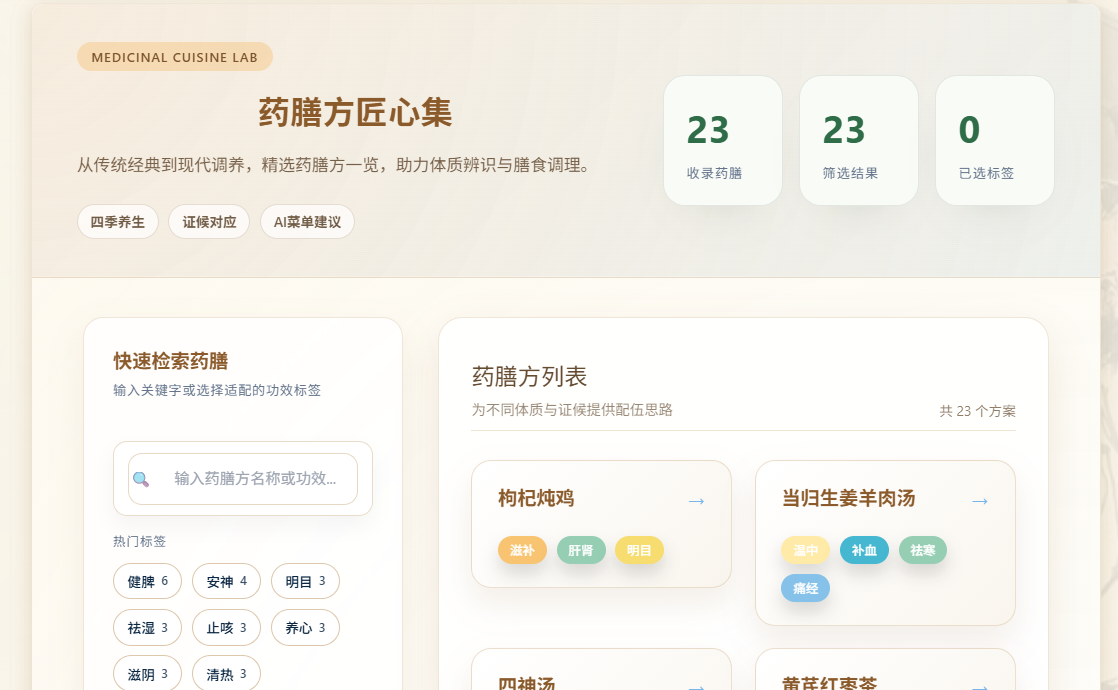Toggle the 健脾 tag filter
The height and width of the screenshot is (690, 1118).
(x=147, y=581)
